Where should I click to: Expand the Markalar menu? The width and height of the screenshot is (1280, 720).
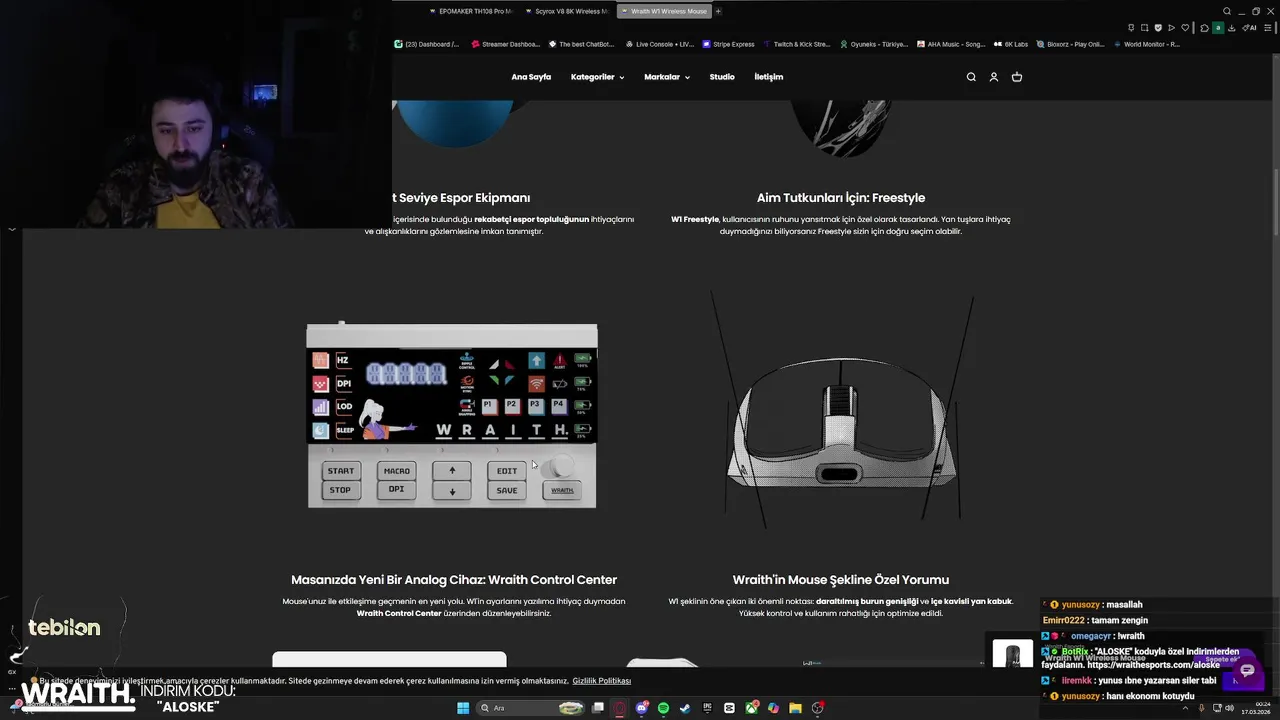click(x=667, y=77)
